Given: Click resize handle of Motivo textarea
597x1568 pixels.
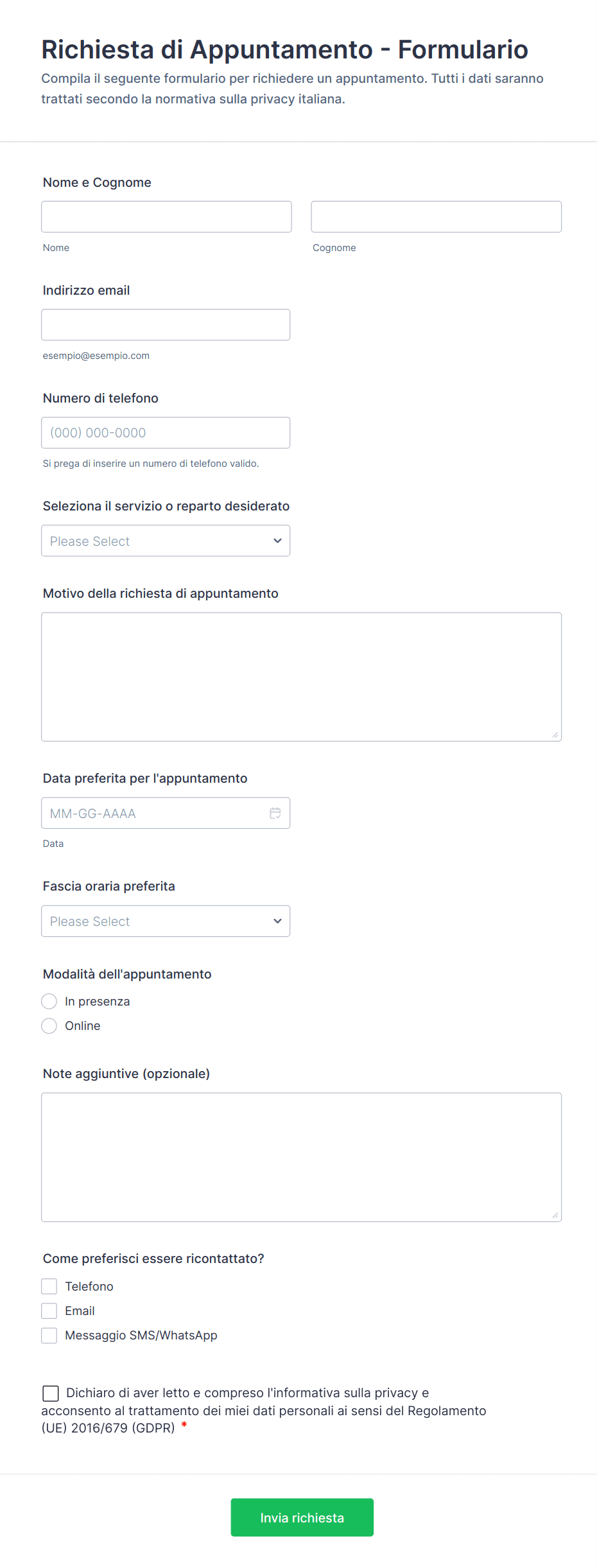Looking at the screenshot, I should click(x=555, y=735).
